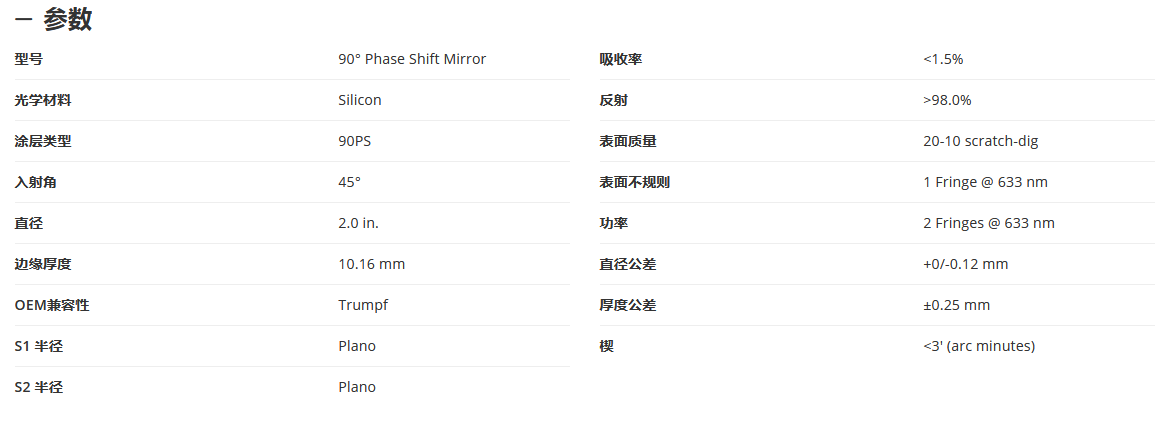Select the 90° Phase Shift Mirror value
The height and width of the screenshot is (441, 1155).
pyautogui.click(x=412, y=59)
